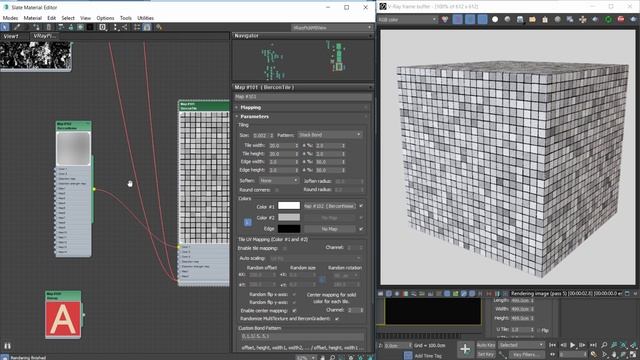Click the Edge No Map button
640x360 pixels.
[329, 229]
